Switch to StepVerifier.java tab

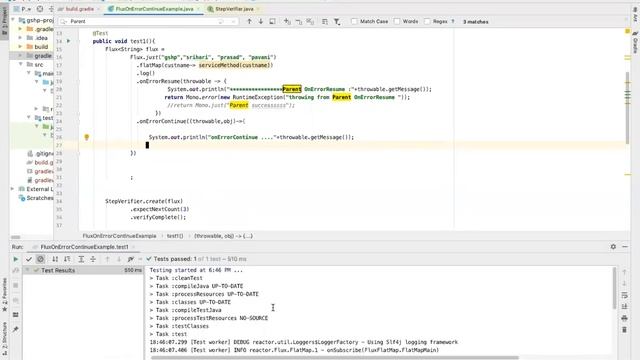click(x=234, y=9)
